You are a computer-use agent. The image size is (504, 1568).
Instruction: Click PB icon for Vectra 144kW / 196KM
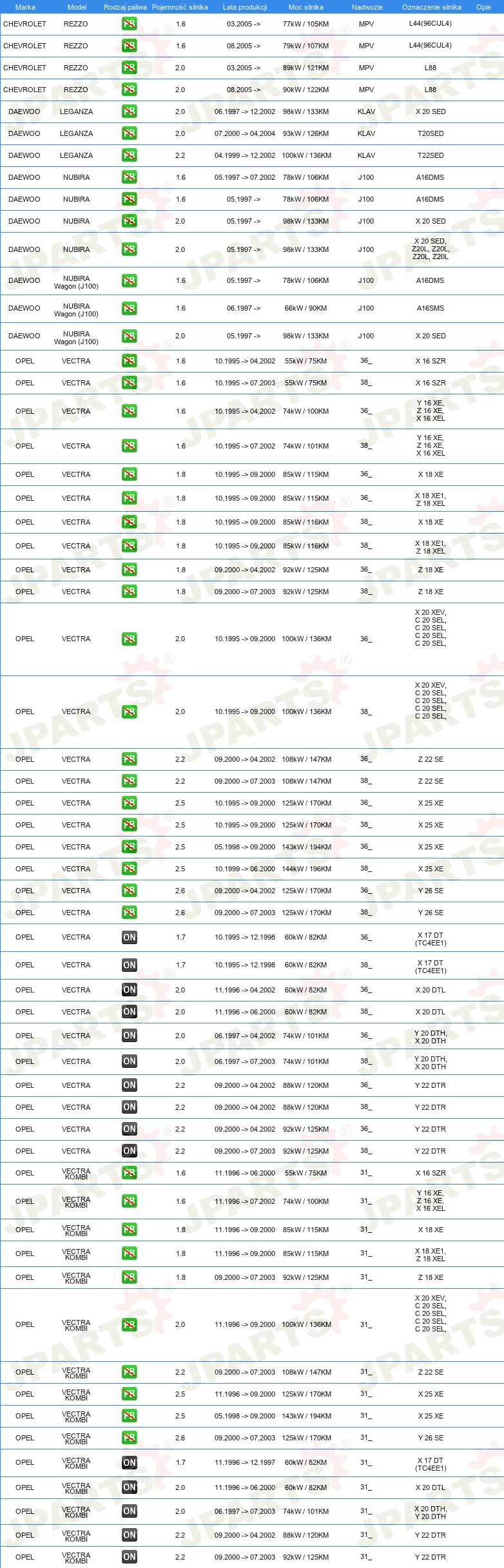coord(130,869)
